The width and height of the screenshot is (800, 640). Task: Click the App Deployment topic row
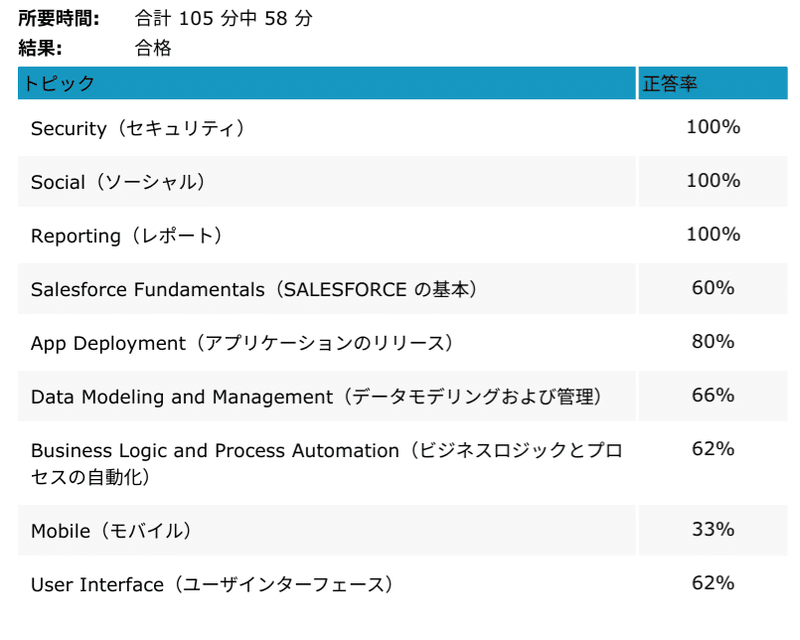click(403, 343)
